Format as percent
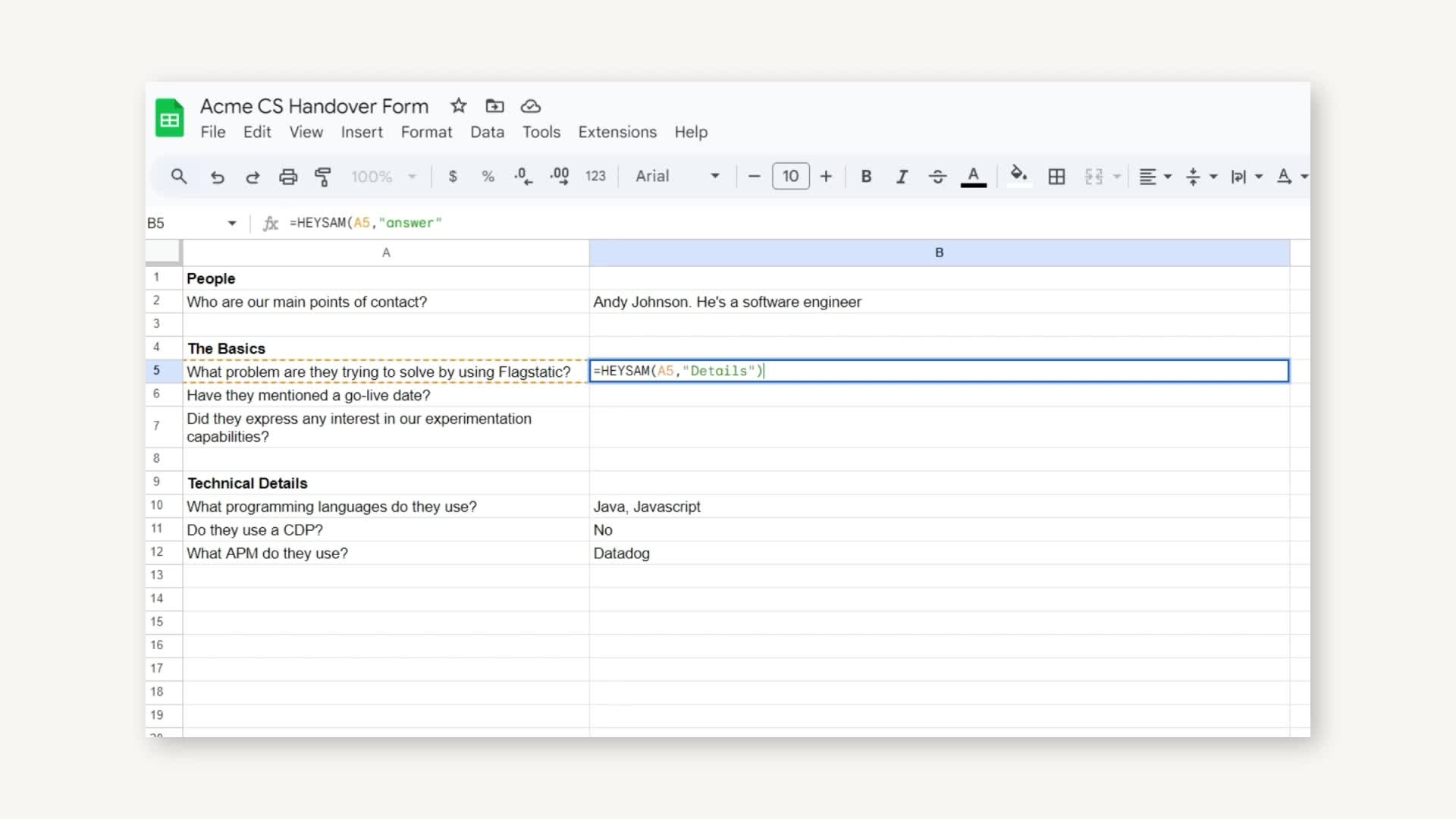This screenshot has height=819, width=1456. [x=488, y=177]
